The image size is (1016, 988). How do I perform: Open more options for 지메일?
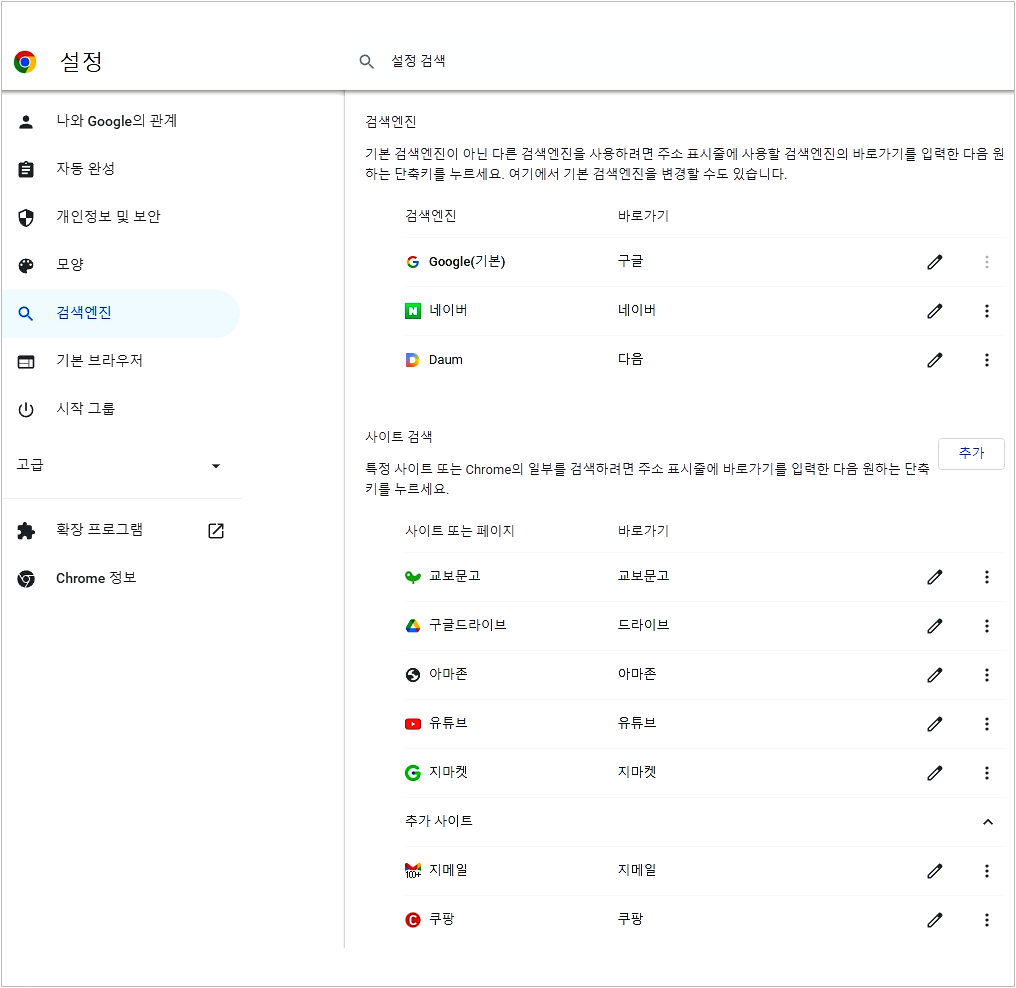pyautogui.click(x=986, y=871)
